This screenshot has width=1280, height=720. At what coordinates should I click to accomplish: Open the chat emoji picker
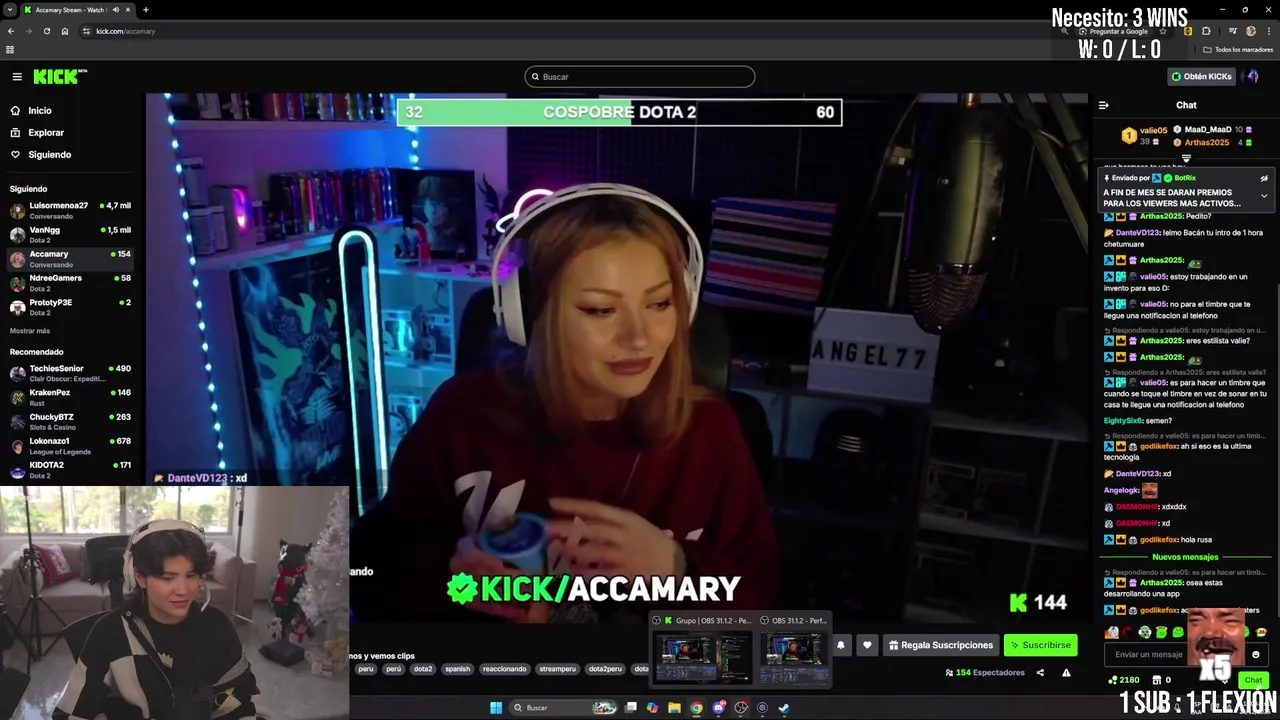1256,655
